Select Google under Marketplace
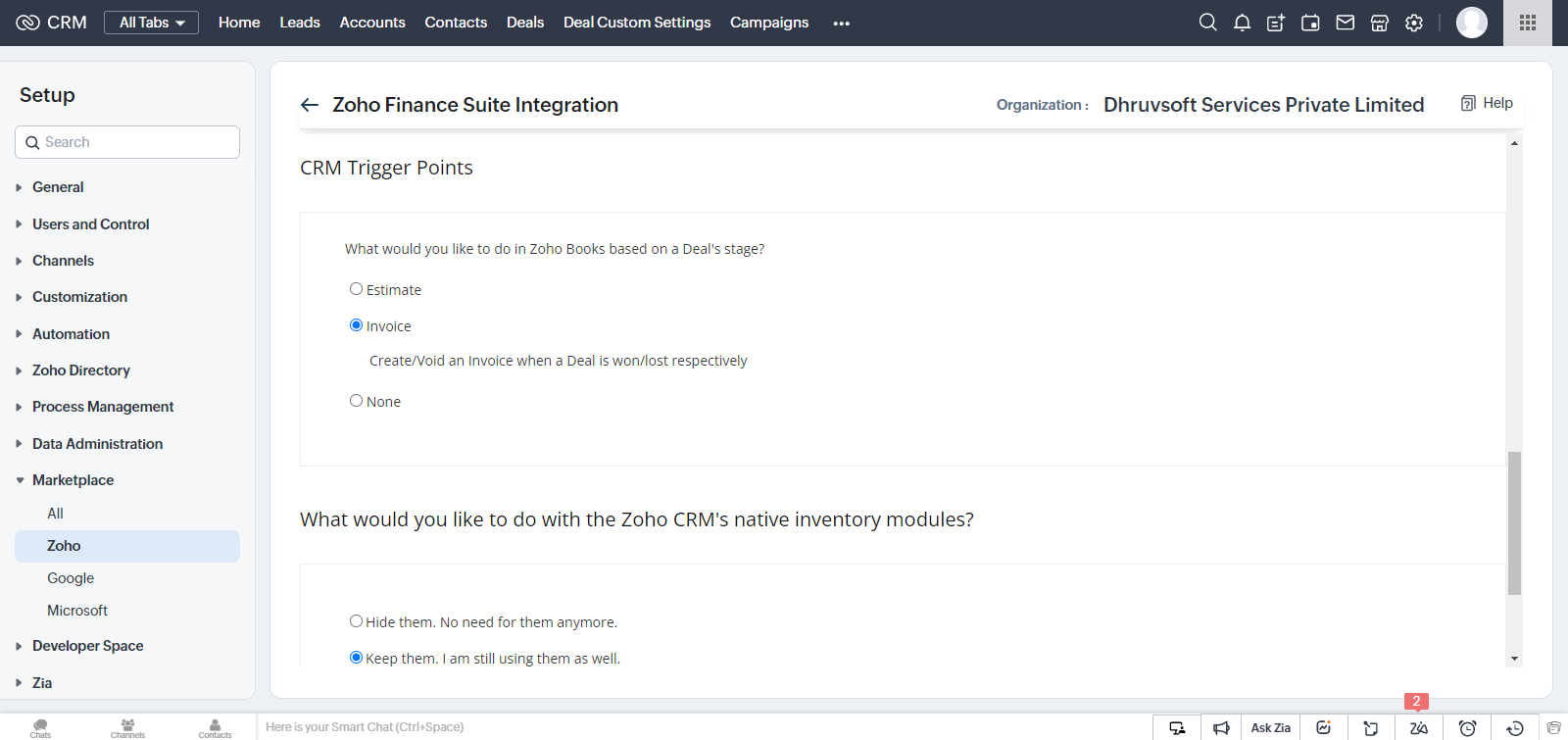The height and width of the screenshot is (740, 1568). tap(71, 578)
